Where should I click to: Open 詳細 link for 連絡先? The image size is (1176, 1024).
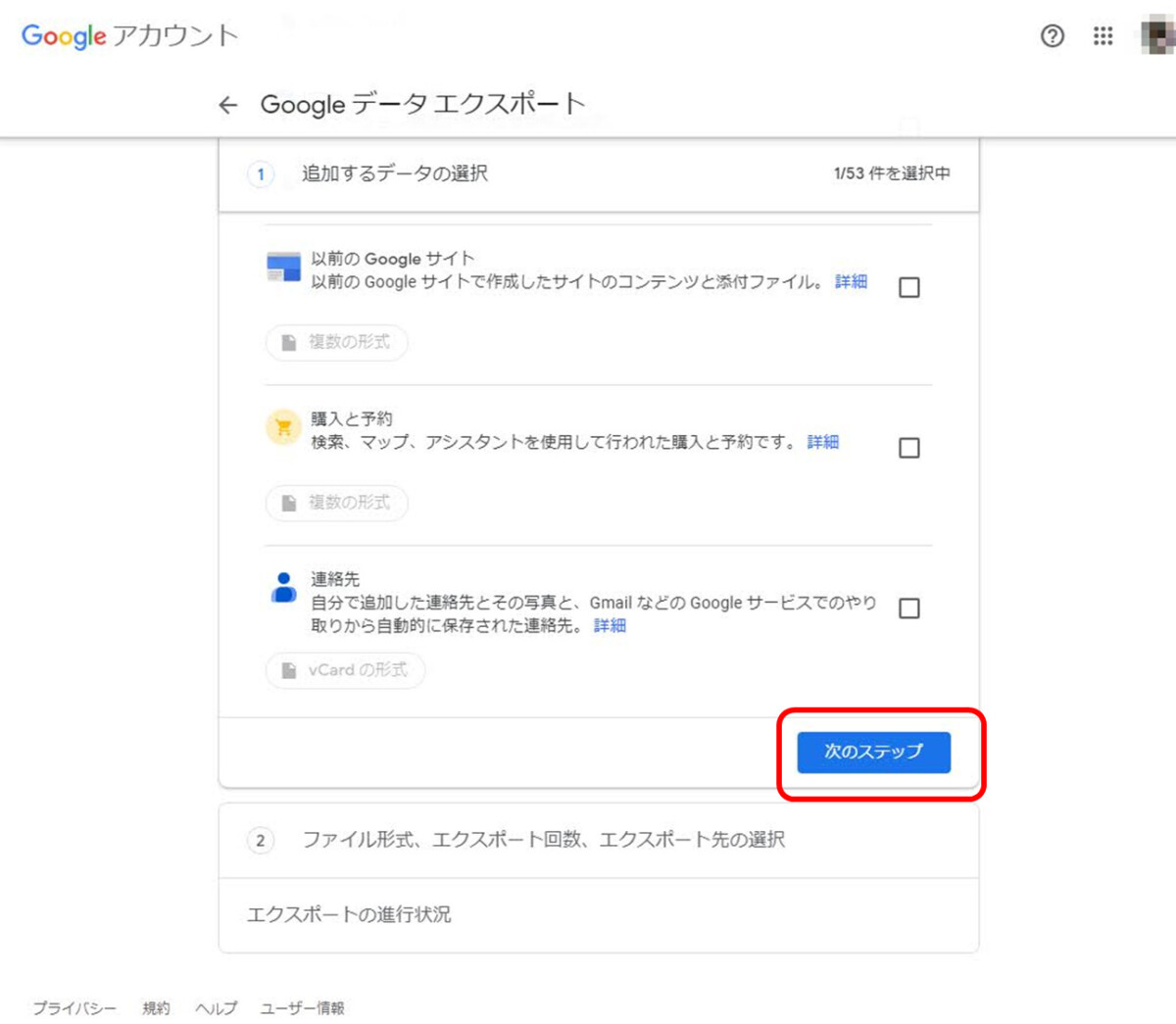pos(610,625)
